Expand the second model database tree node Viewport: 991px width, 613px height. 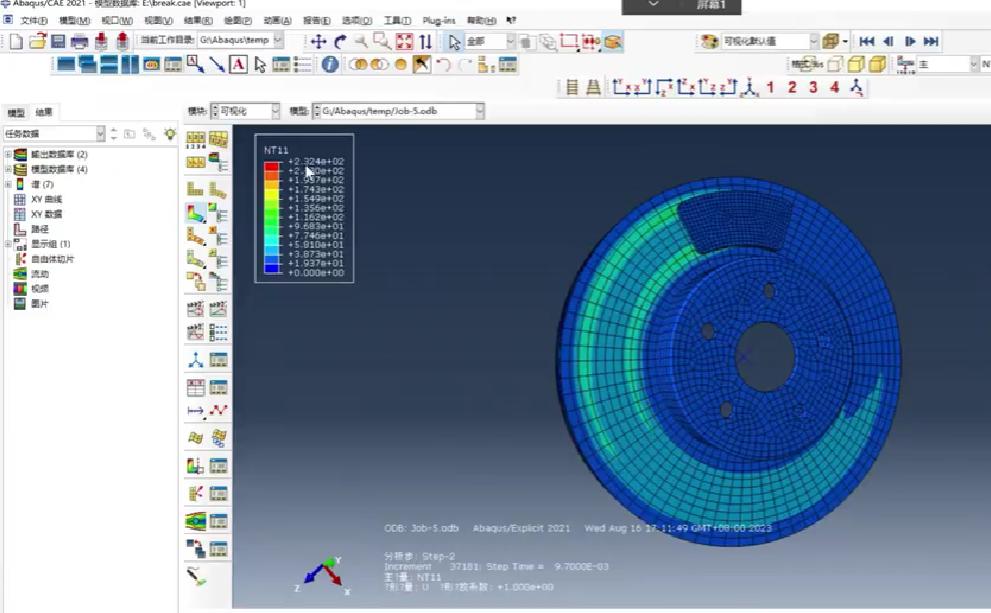coord(8,169)
